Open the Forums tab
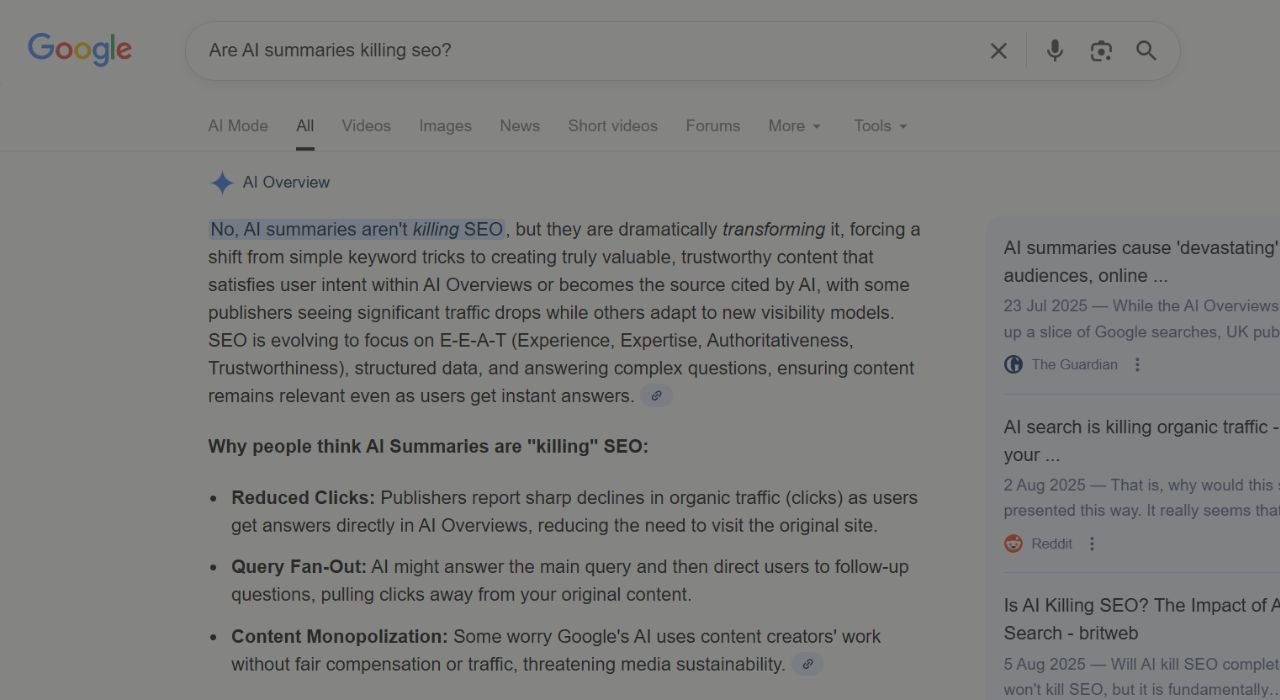 712,126
